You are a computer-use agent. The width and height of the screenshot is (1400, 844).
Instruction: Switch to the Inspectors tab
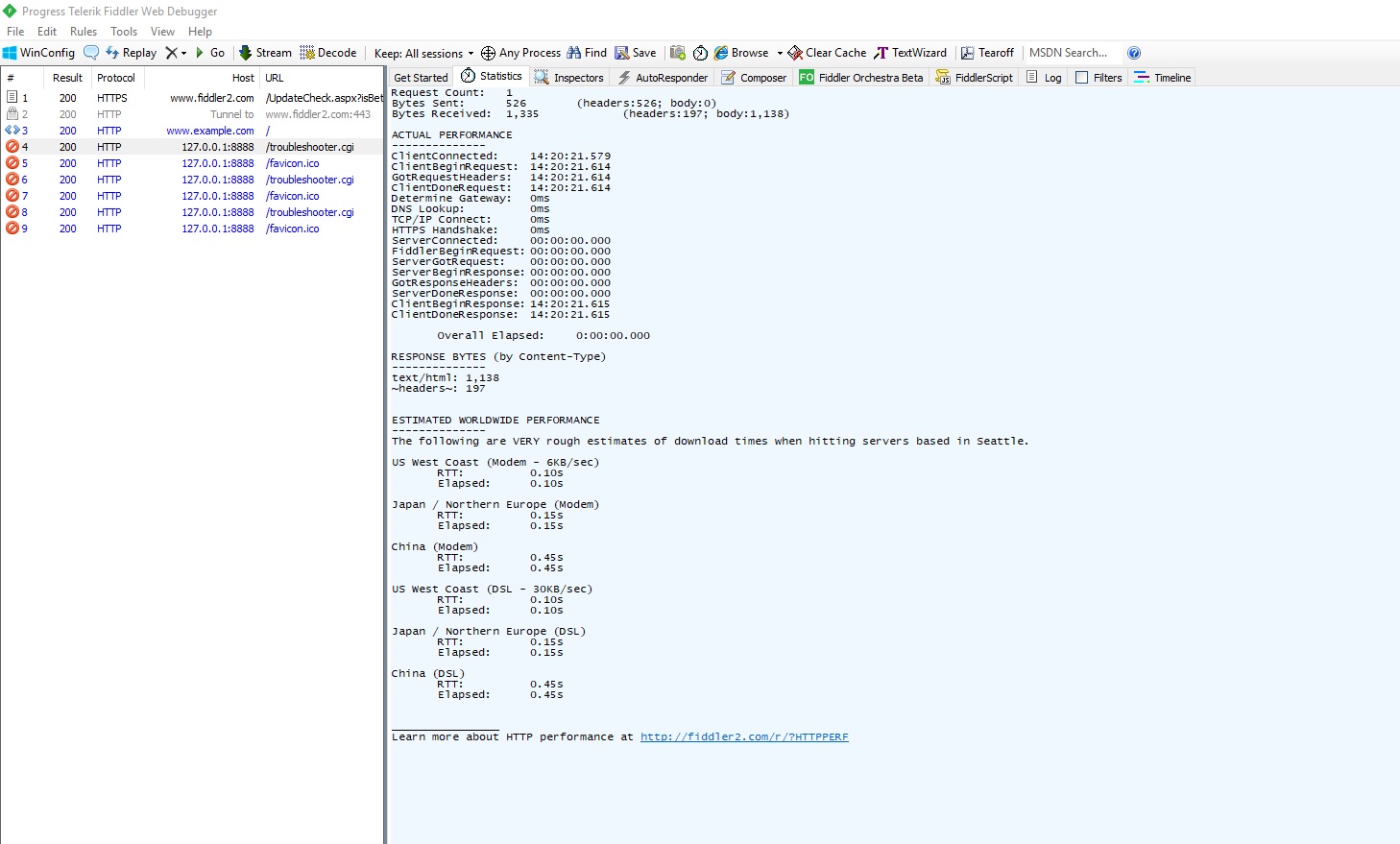point(569,78)
